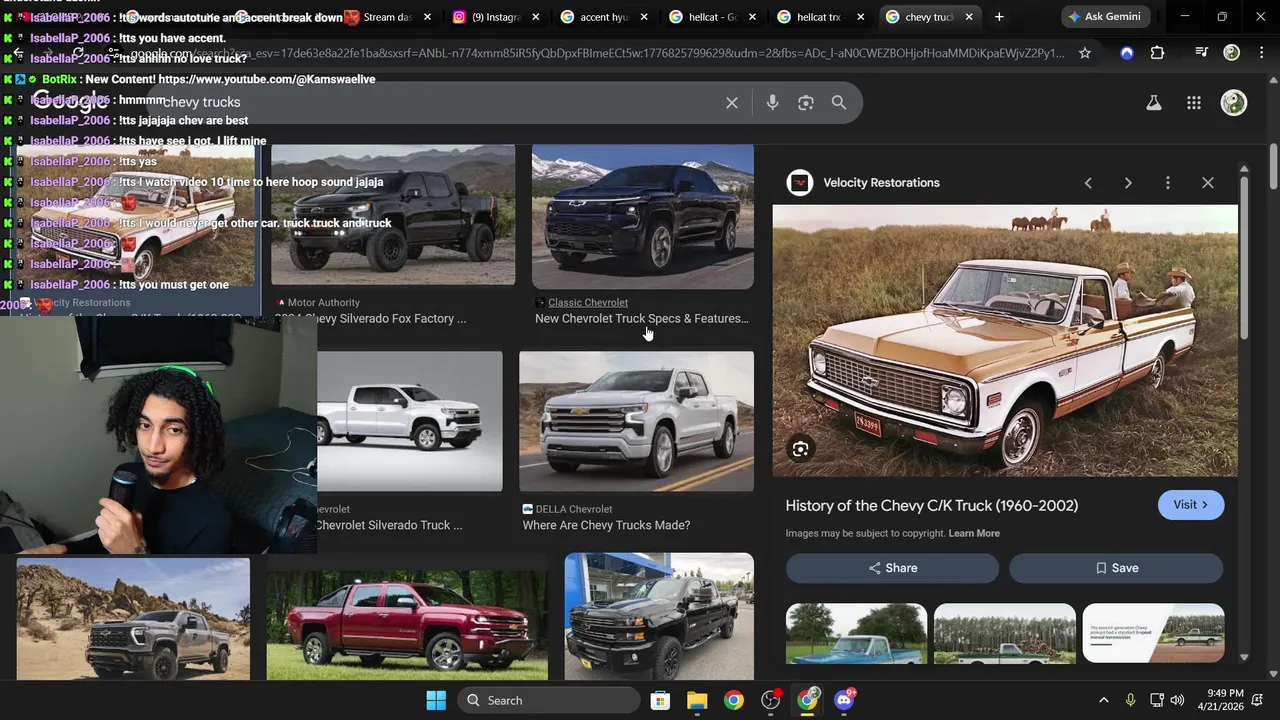Viewport: 1280px width, 720px height.
Task: Close the Instagram tab
Action: pos(536,17)
